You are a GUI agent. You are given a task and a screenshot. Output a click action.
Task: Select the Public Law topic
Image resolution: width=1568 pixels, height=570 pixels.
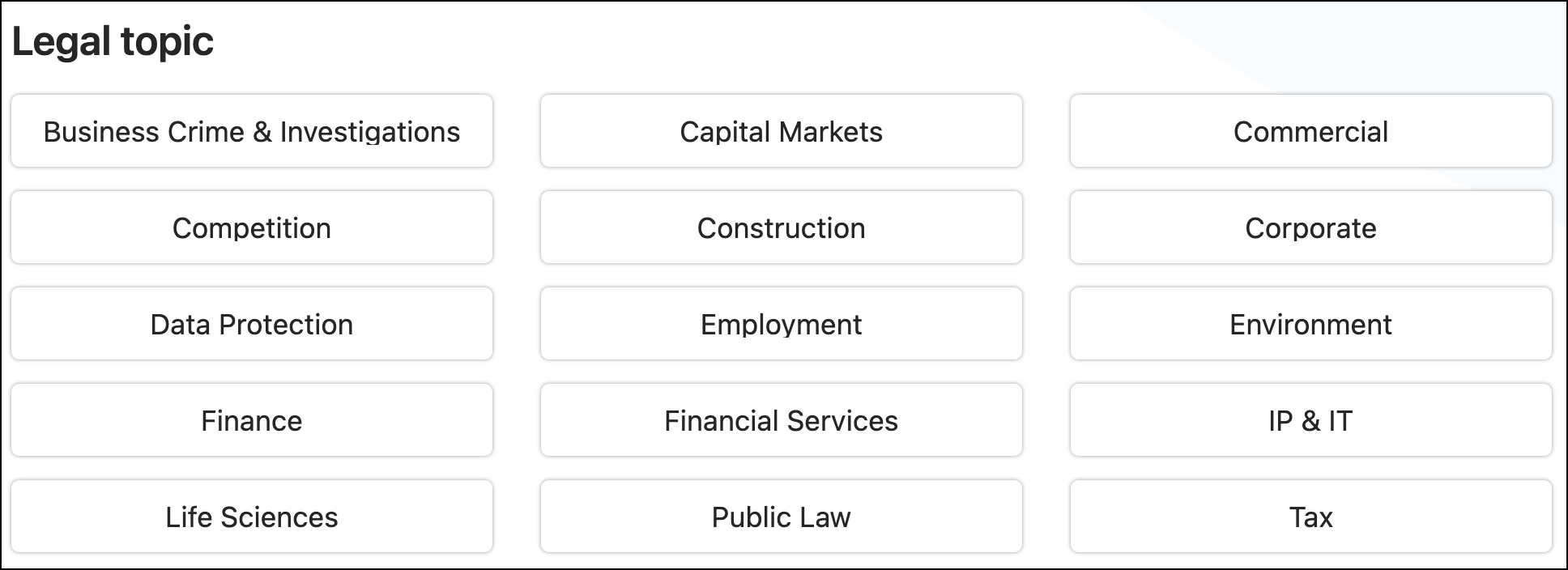781,517
